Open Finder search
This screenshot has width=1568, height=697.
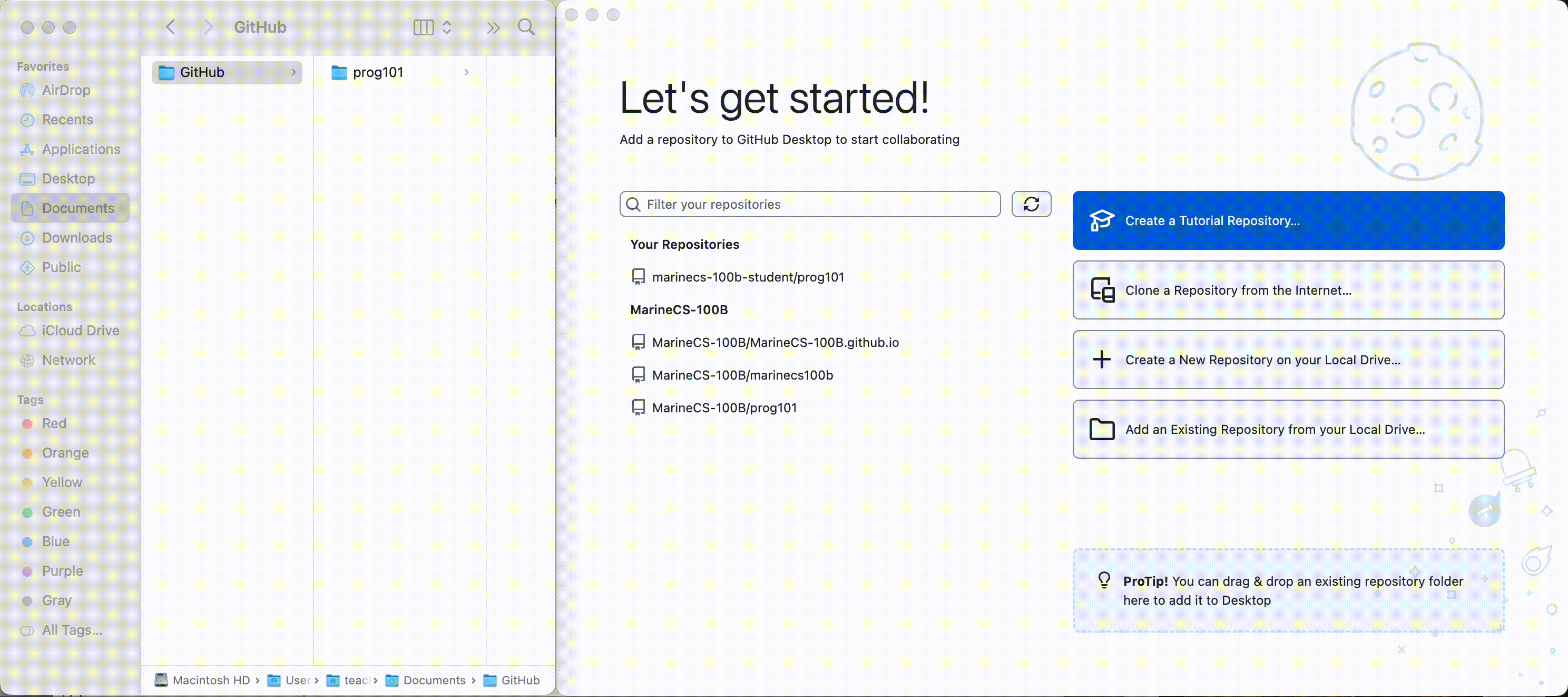526,27
